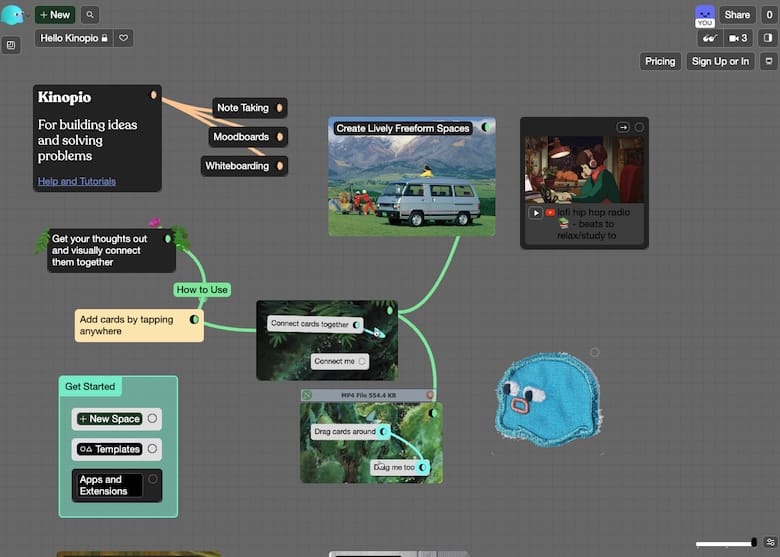780x557 pixels.
Task: Check the Apps and Extensions checkbox
Action: click(152, 479)
